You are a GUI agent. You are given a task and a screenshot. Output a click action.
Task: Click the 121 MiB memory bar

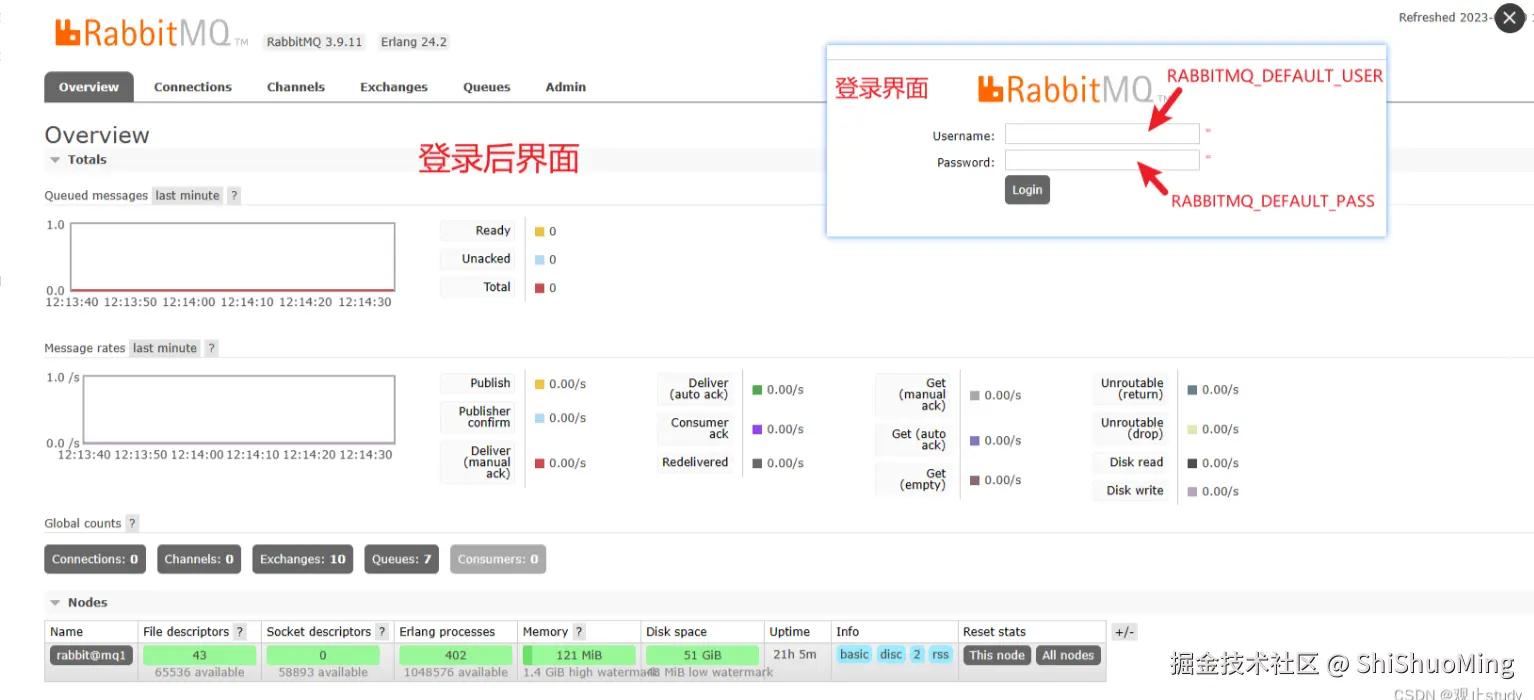click(x=579, y=655)
